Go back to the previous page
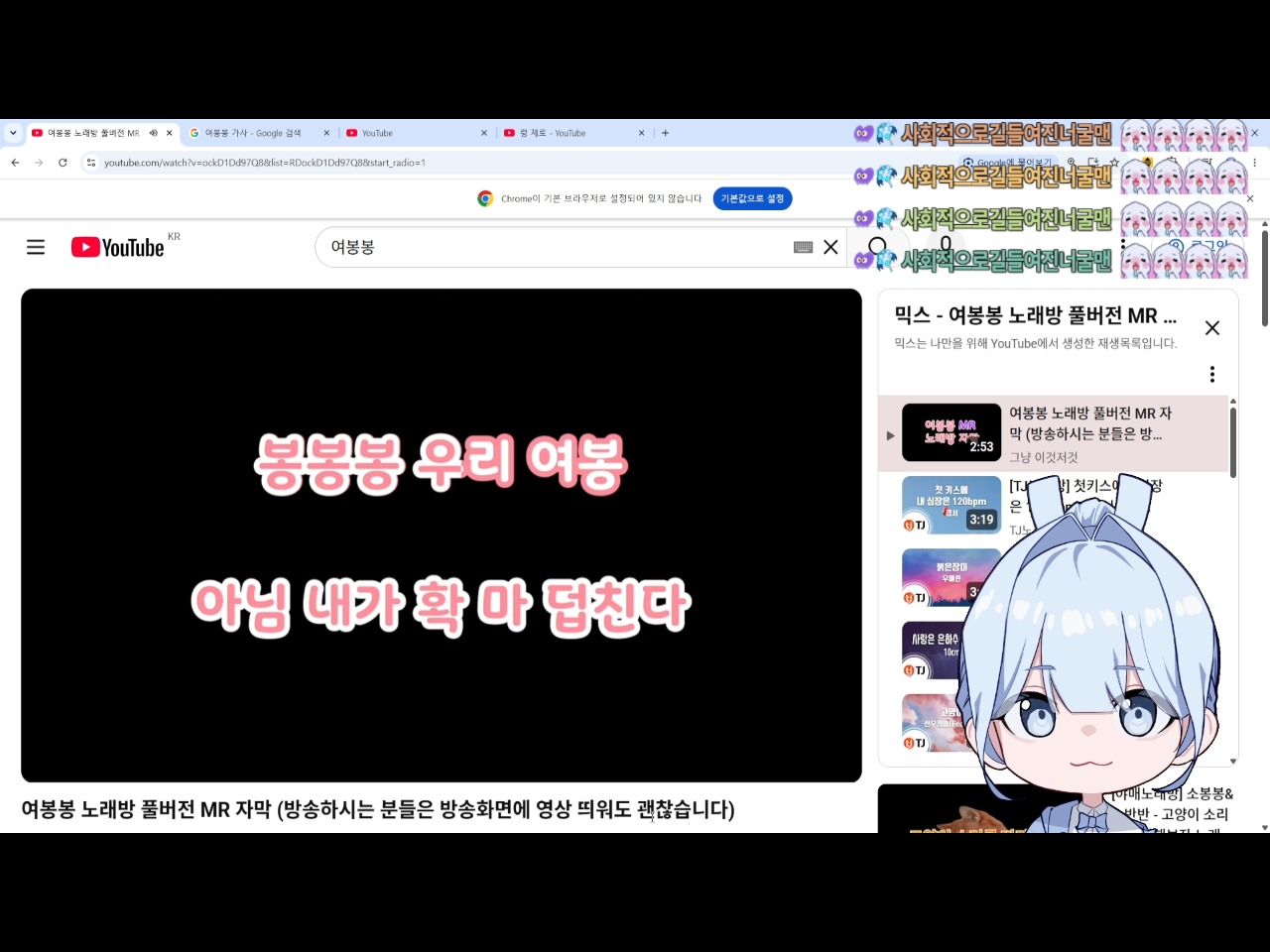Image resolution: width=1270 pixels, height=952 pixels. [15, 163]
